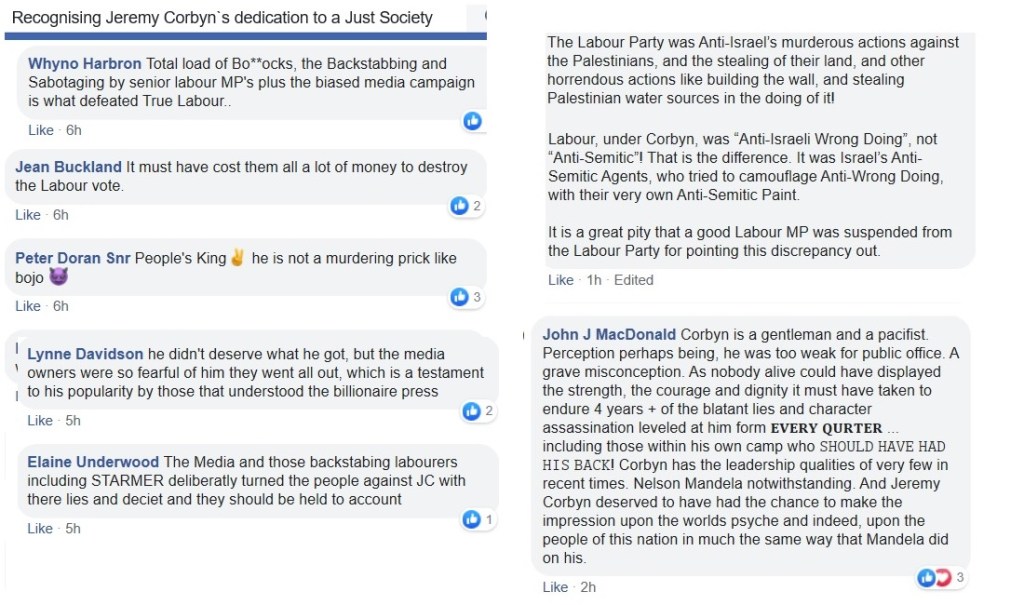Open Peter Doran Snr's profile

pos(73,258)
